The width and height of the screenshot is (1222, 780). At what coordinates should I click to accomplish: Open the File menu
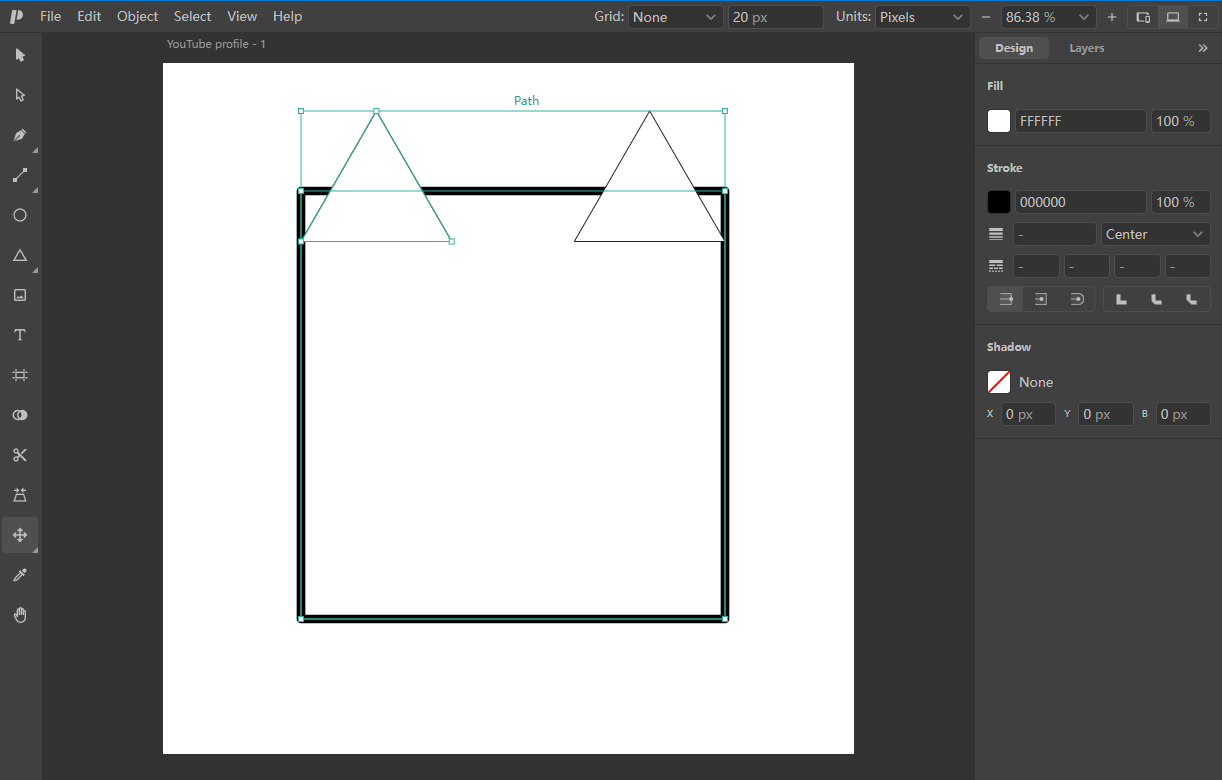pos(51,16)
